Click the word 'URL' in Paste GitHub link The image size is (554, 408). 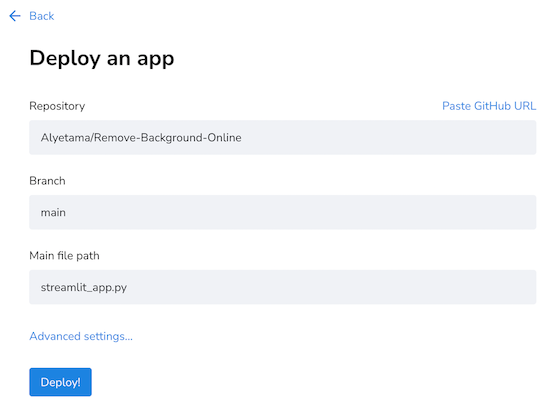pos(525,106)
